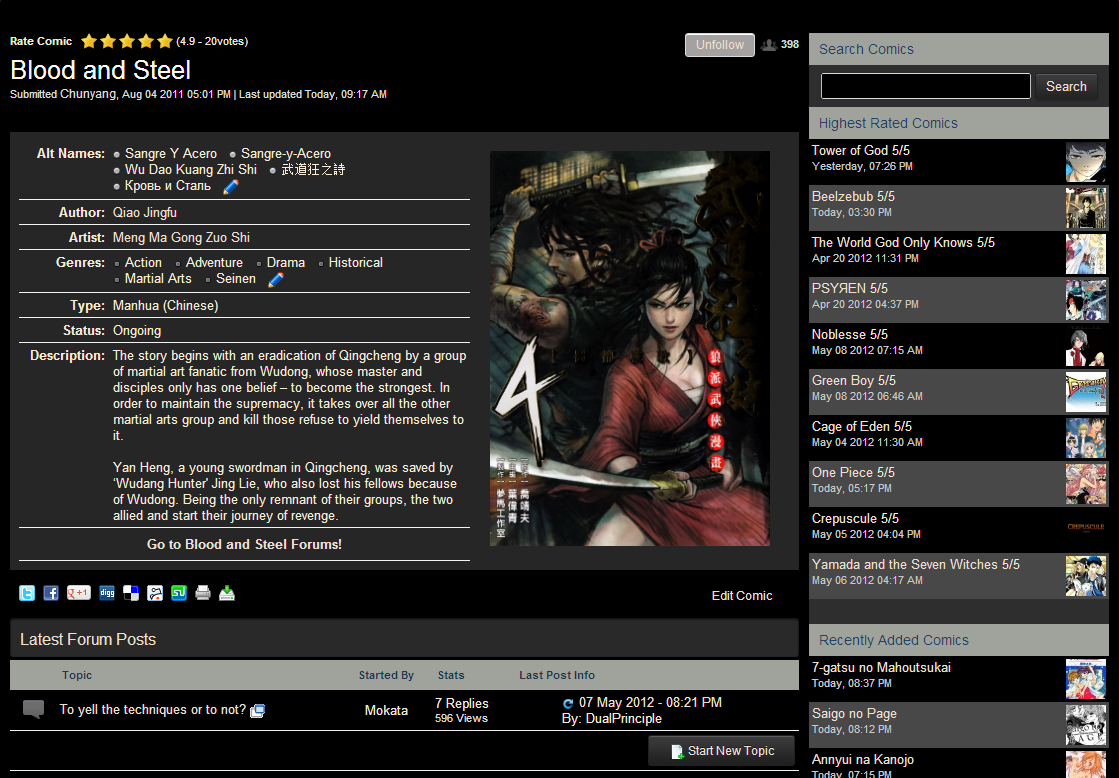Click submitter name Chunyang
This screenshot has height=778, width=1119.
pos(88,94)
